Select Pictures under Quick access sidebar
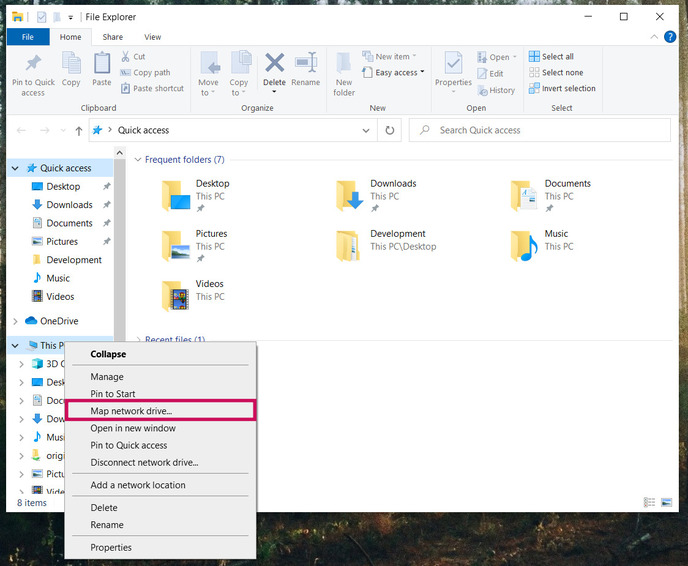This screenshot has height=566, width=688. pyautogui.click(x=62, y=242)
